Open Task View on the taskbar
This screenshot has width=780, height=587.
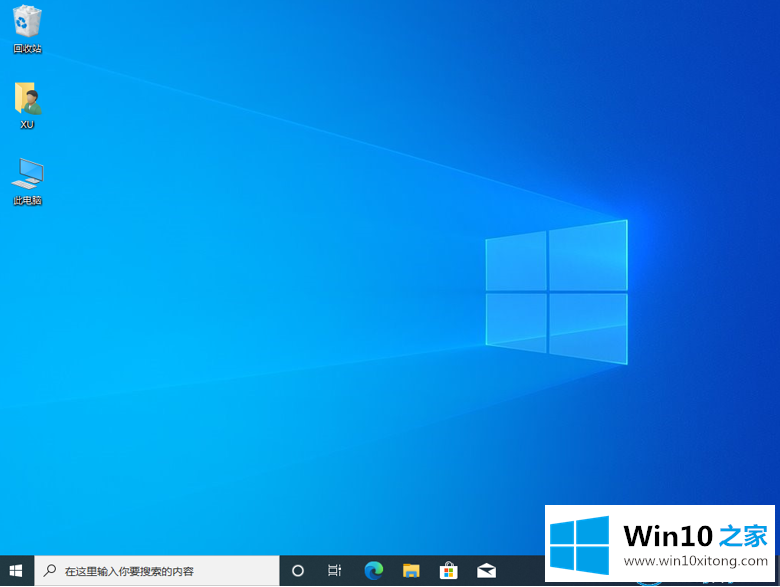(x=335, y=571)
